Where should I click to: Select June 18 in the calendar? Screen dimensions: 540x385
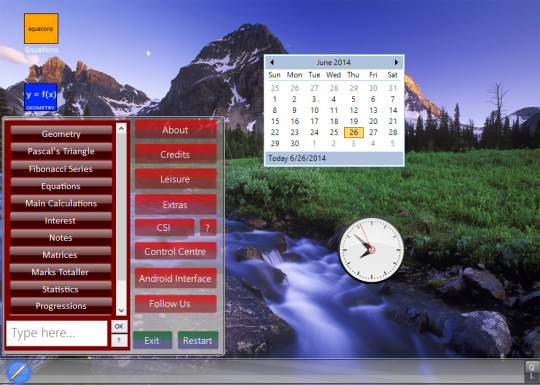[334, 121]
